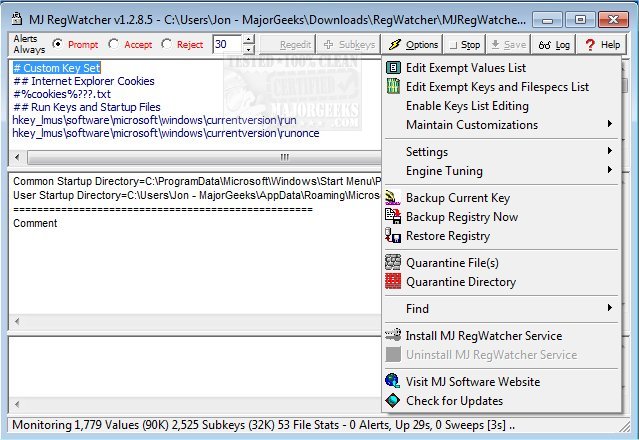Expand the Maintain Customizations submenu

click(502, 125)
